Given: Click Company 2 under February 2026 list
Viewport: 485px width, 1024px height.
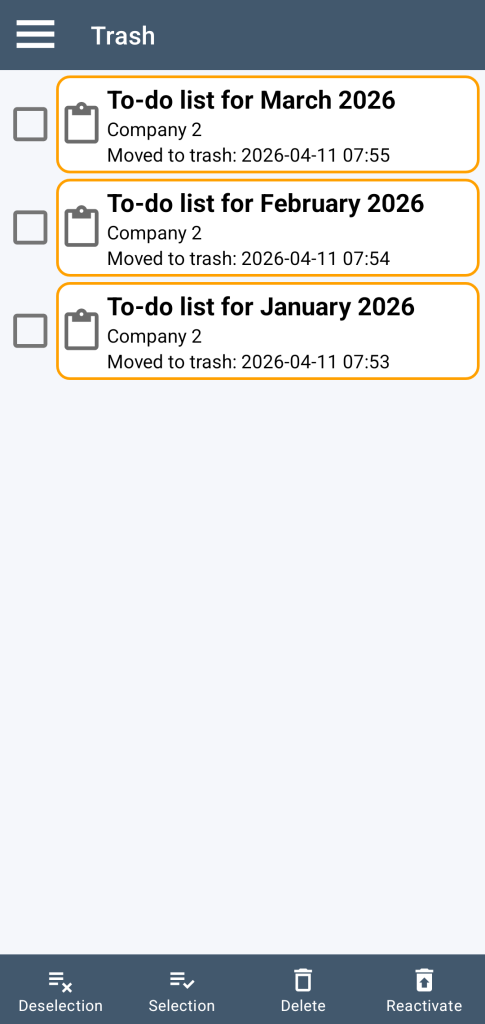Looking at the screenshot, I should pos(154,233).
